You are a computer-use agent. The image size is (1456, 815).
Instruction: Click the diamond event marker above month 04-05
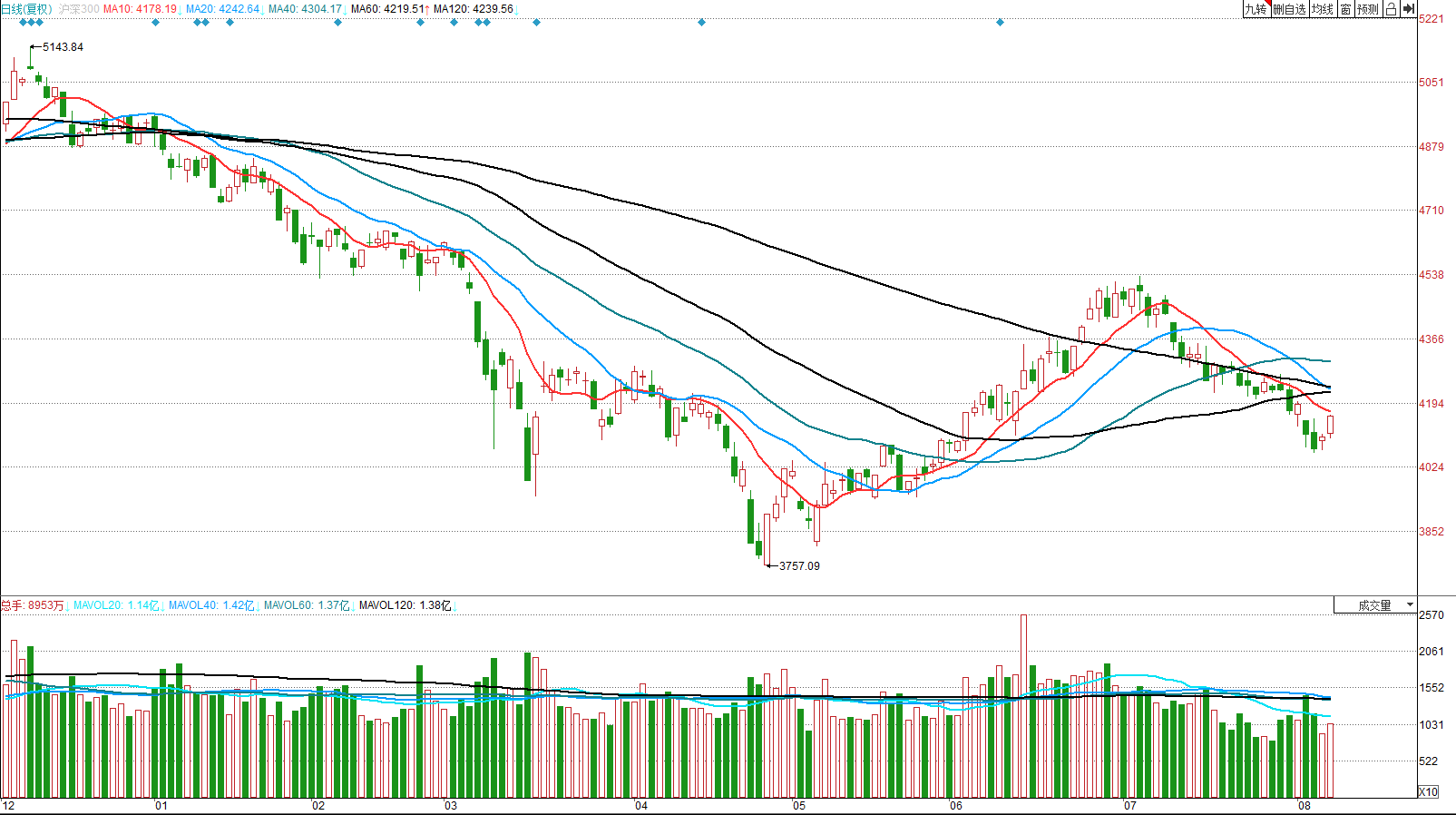tap(701, 23)
